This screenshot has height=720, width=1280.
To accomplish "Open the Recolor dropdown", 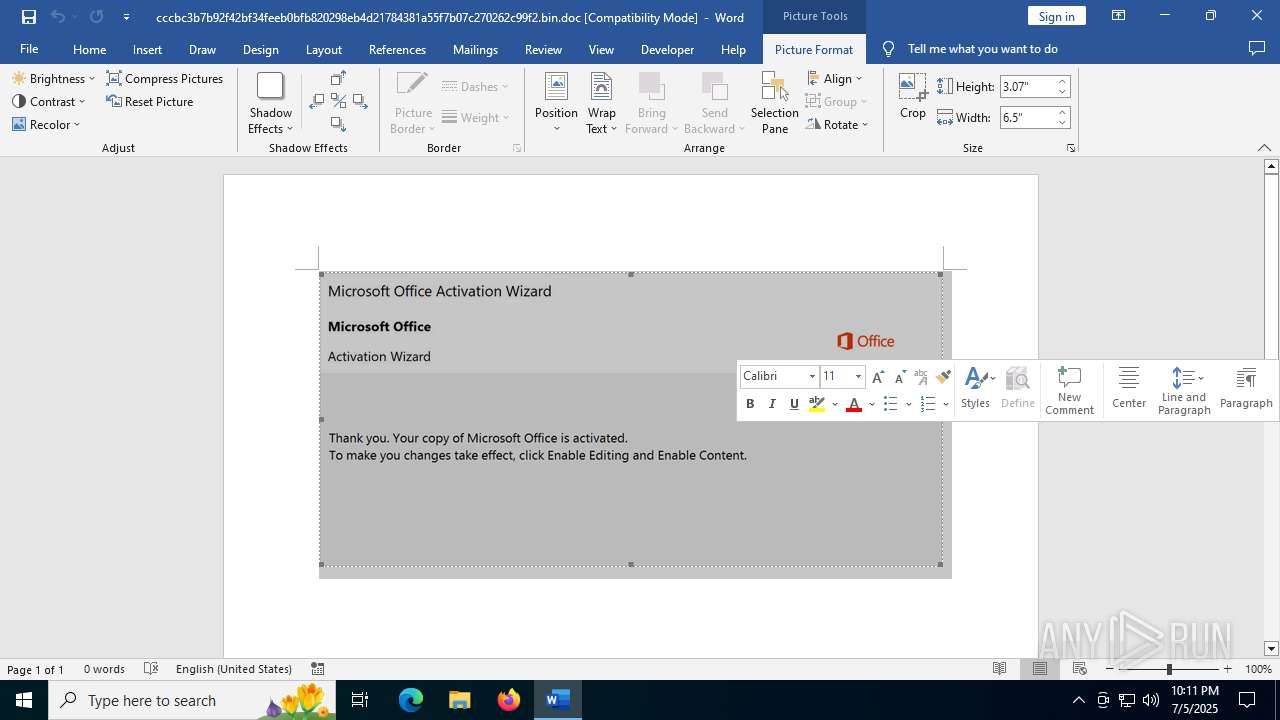I will pyautogui.click(x=46, y=125).
